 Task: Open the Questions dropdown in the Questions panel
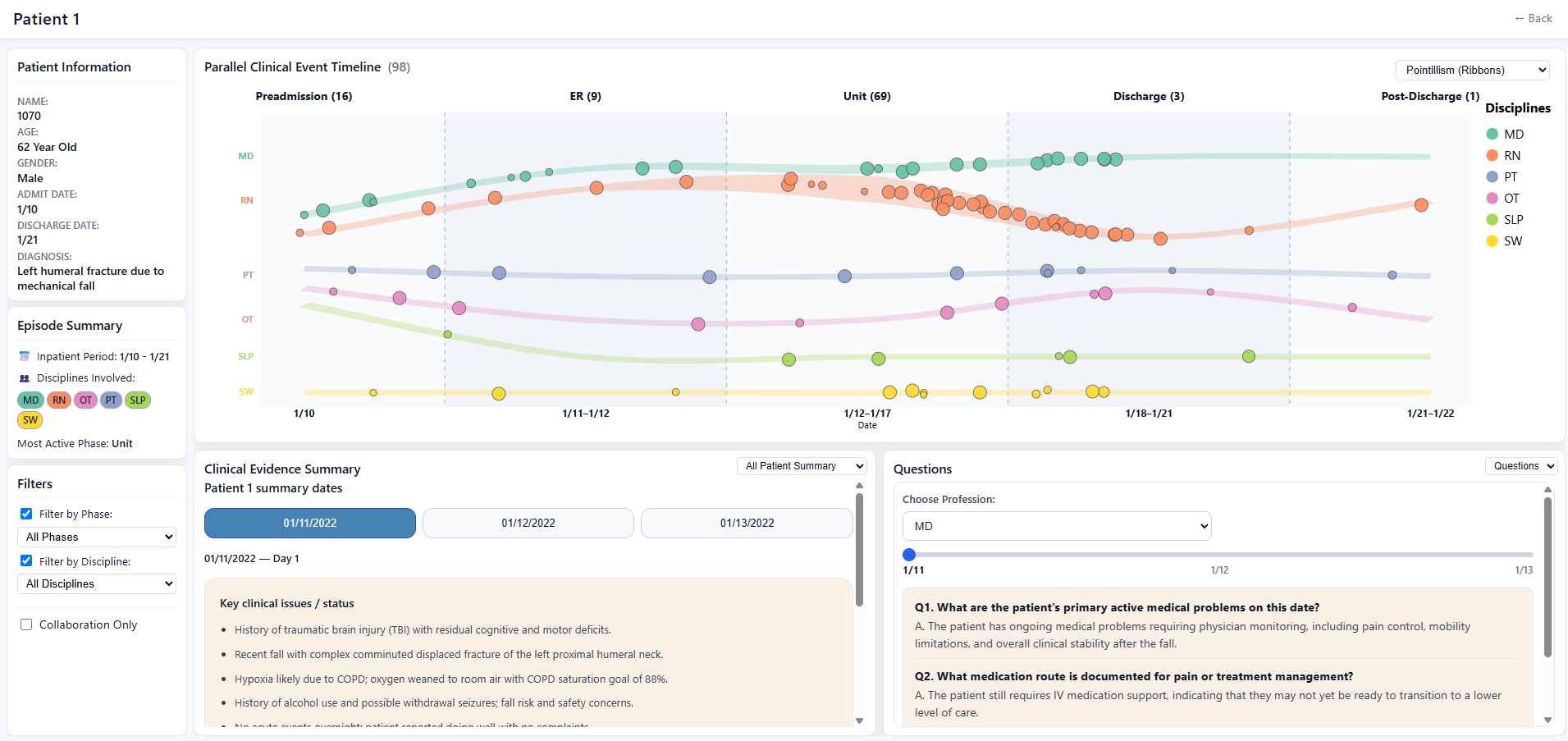pyautogui.click(x=1521, y=466)
